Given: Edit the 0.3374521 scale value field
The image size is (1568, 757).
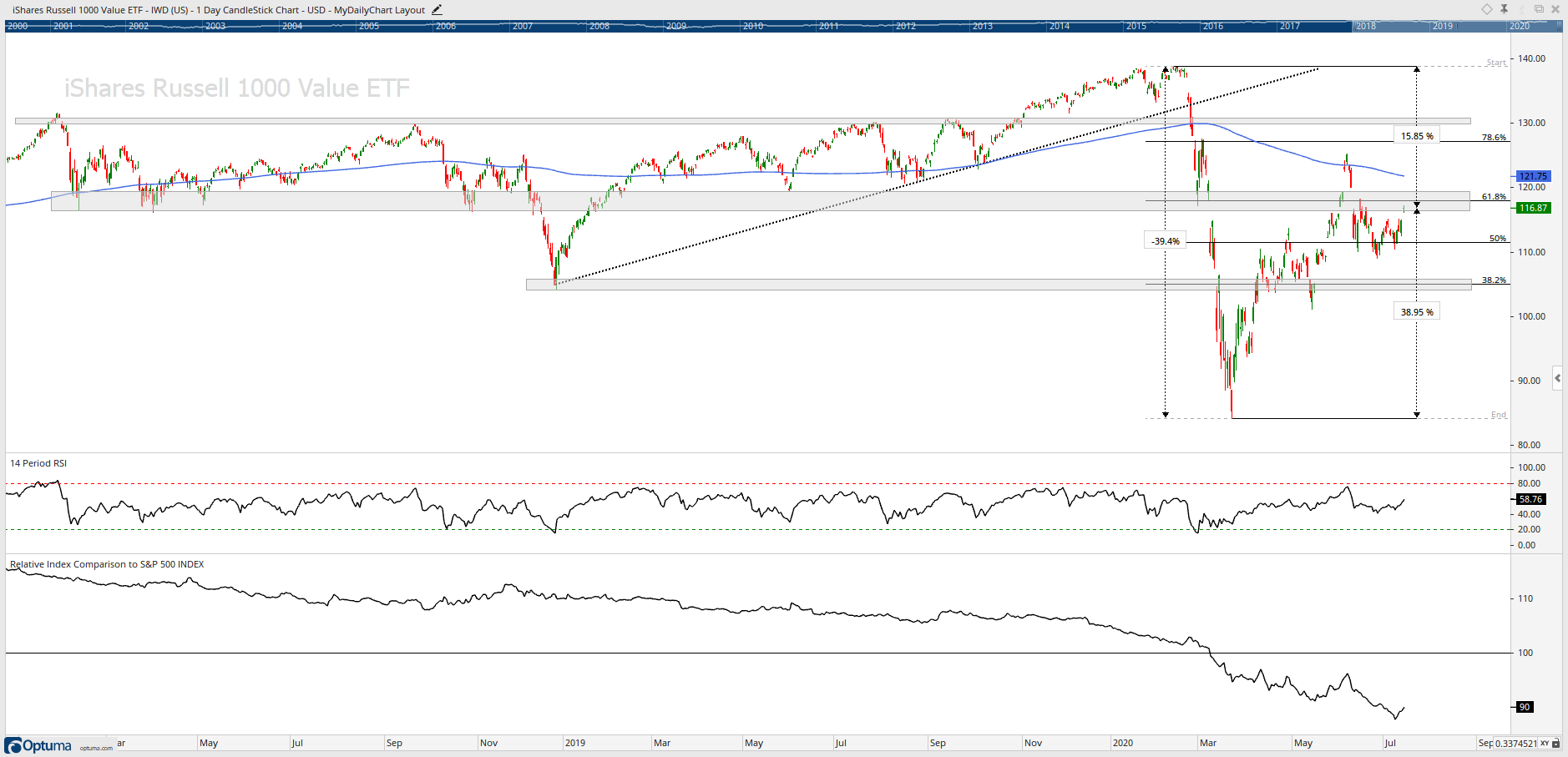Looking at the screenshot, I should (x=1515, y=744).
